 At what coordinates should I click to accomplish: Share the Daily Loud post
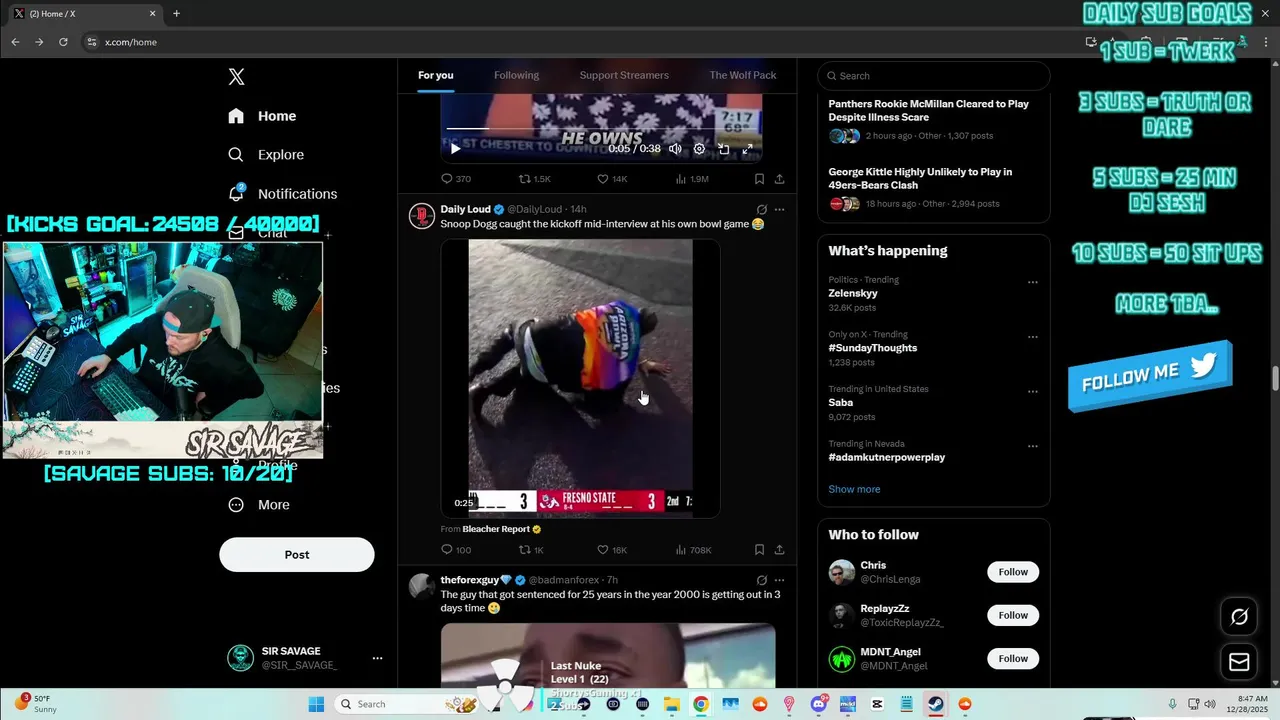pyautogui.click(x=779, y=550)
